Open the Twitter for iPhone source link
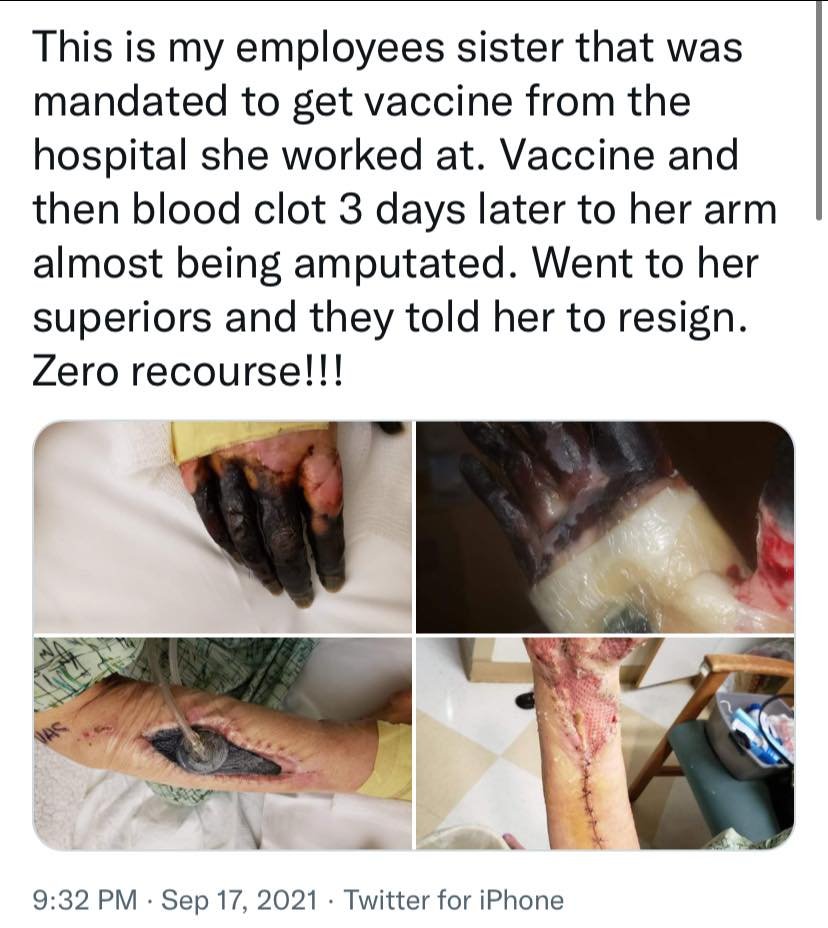828x928 pixels. (x=453, y=900)
